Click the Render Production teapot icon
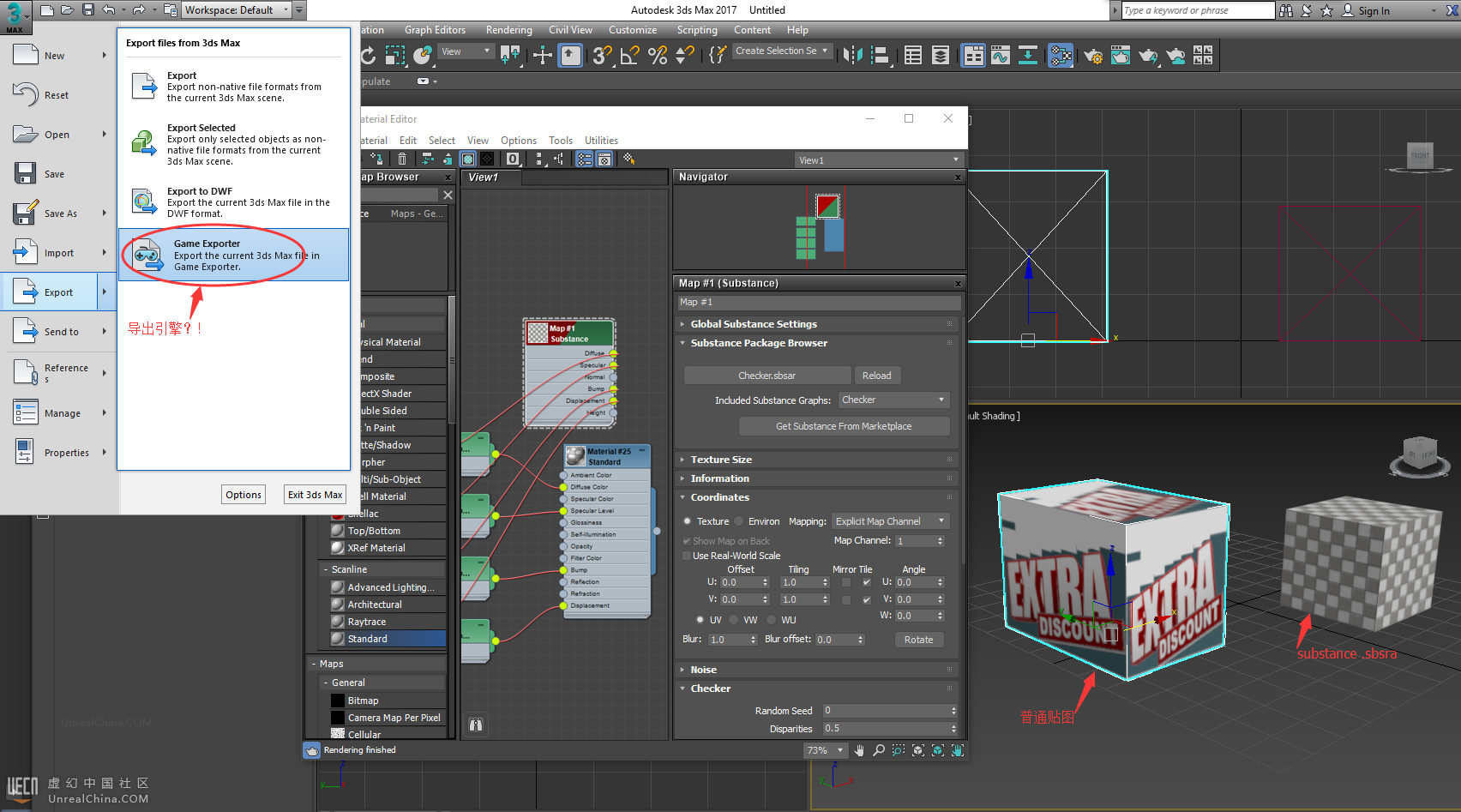Image resolution: width=1461 pixels, height=812 pixels. point(1148,56)
